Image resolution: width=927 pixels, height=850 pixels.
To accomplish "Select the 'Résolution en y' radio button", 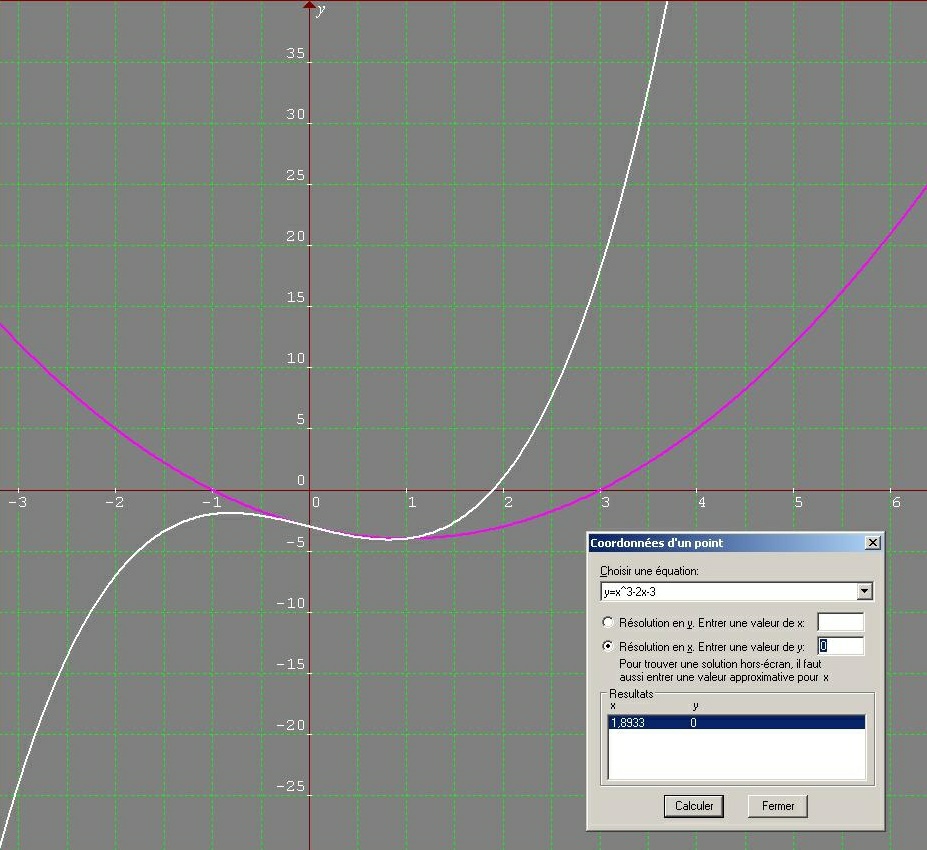I will click(x=608, y=623).
